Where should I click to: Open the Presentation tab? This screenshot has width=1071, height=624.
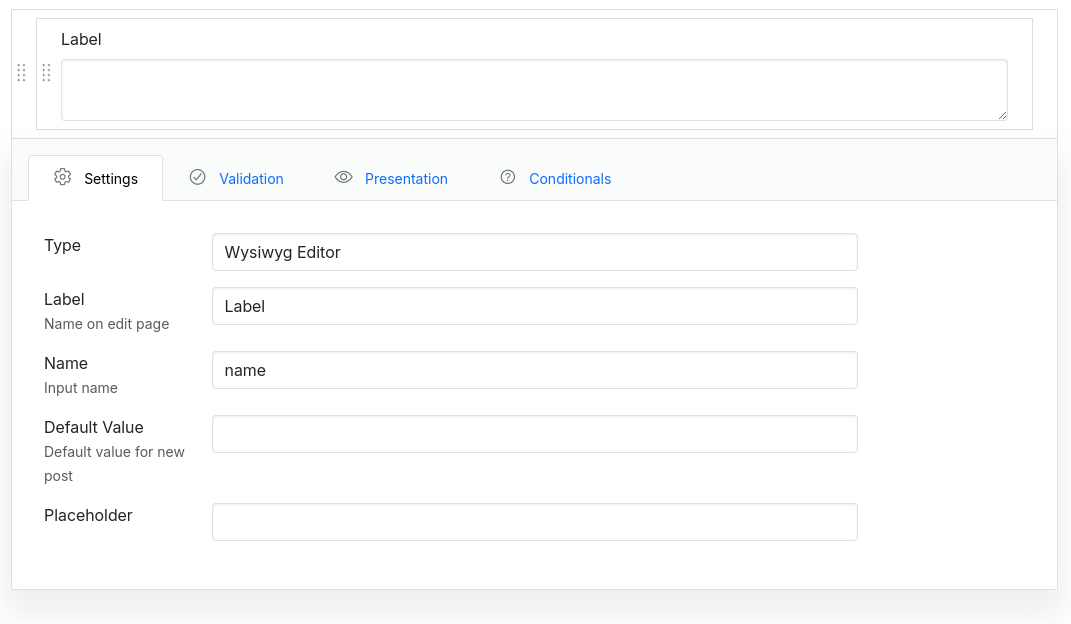click(x=406, y=179)
